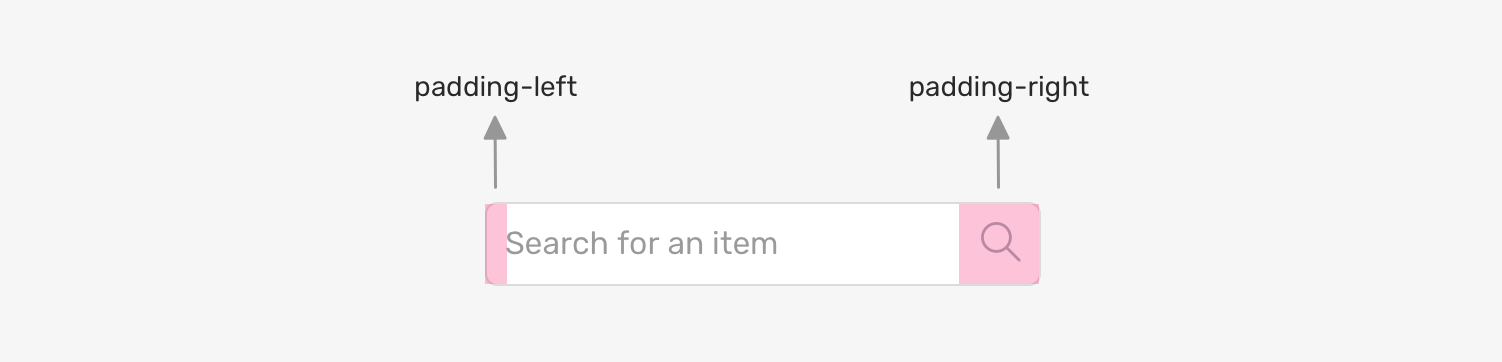Click the pink left padding strip

pos(497,244)
